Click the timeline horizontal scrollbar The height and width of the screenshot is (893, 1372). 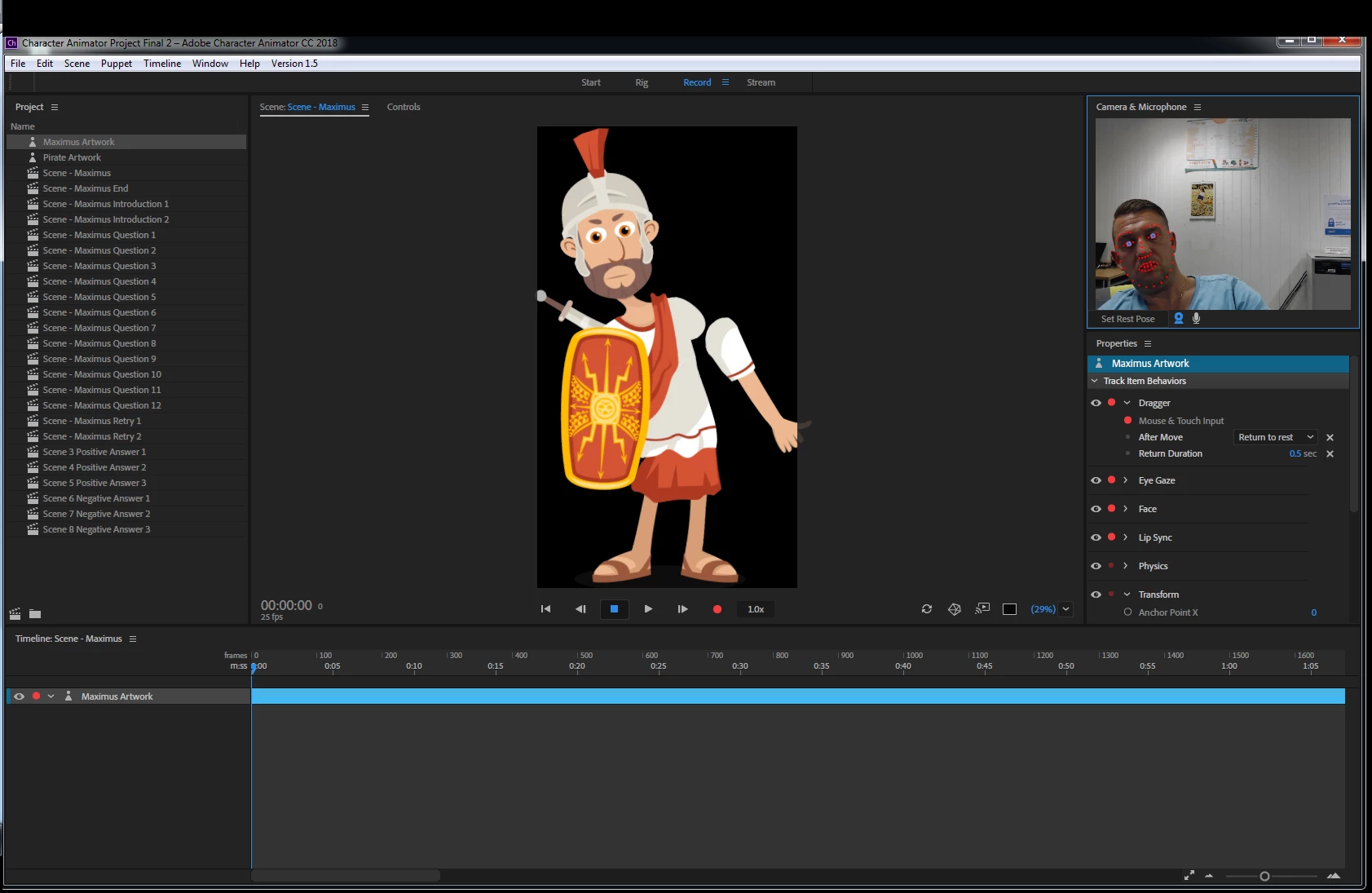(346, 876)
